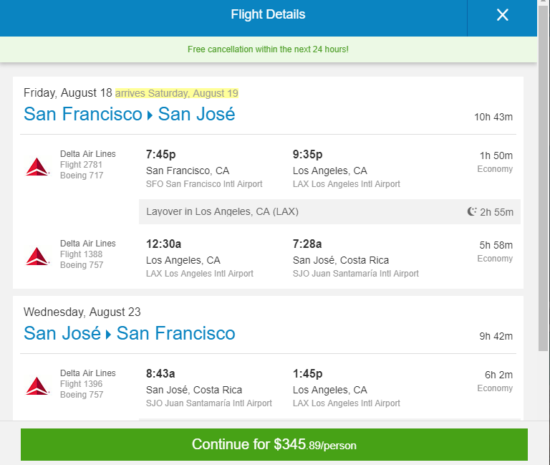This screenshot has height=465, width=550.
Task: Select the Layover in Los Angeles row
Action: click(330, 212)
